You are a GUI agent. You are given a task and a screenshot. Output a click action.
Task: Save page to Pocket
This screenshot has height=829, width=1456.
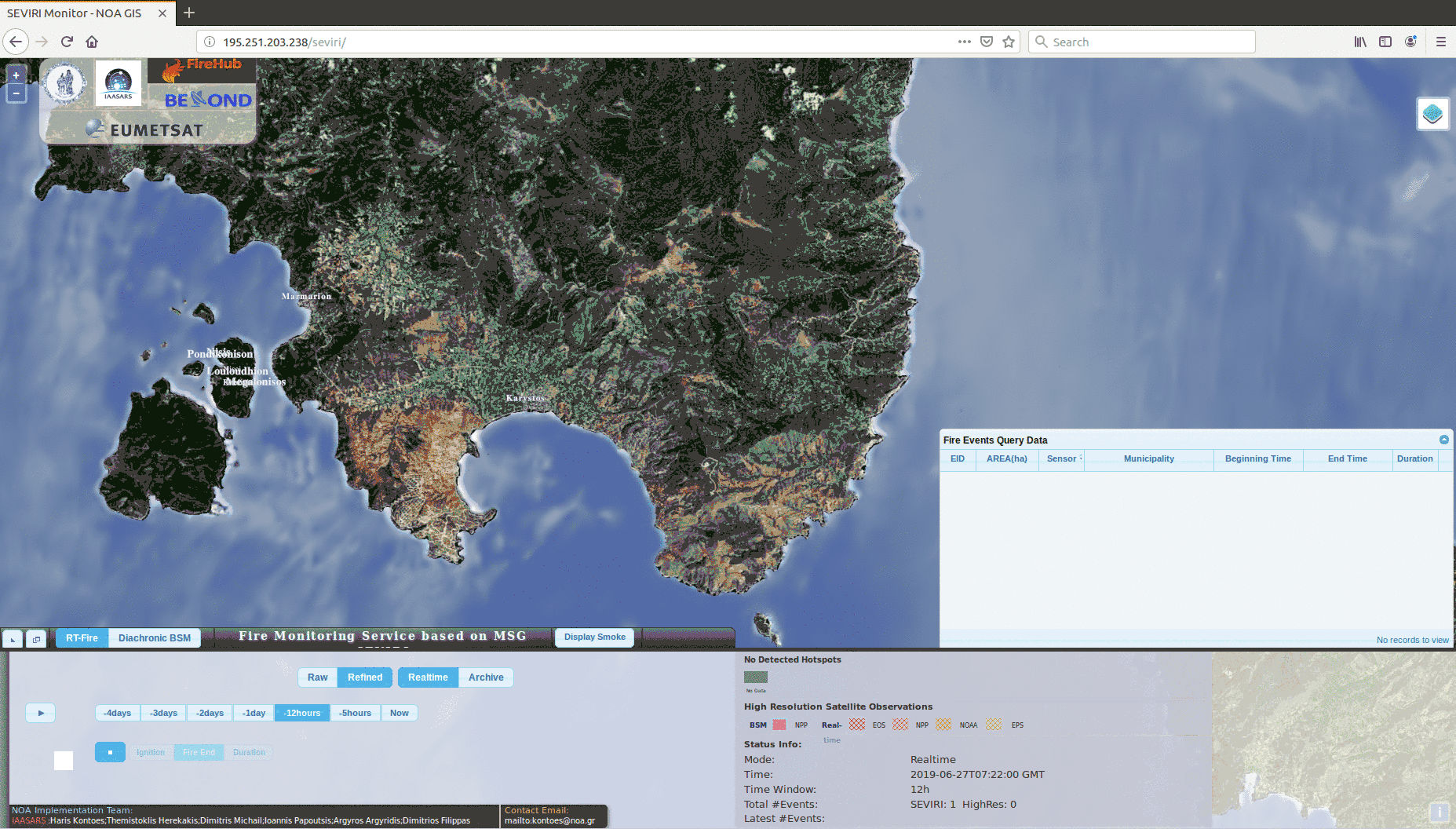tap(987, 42)
